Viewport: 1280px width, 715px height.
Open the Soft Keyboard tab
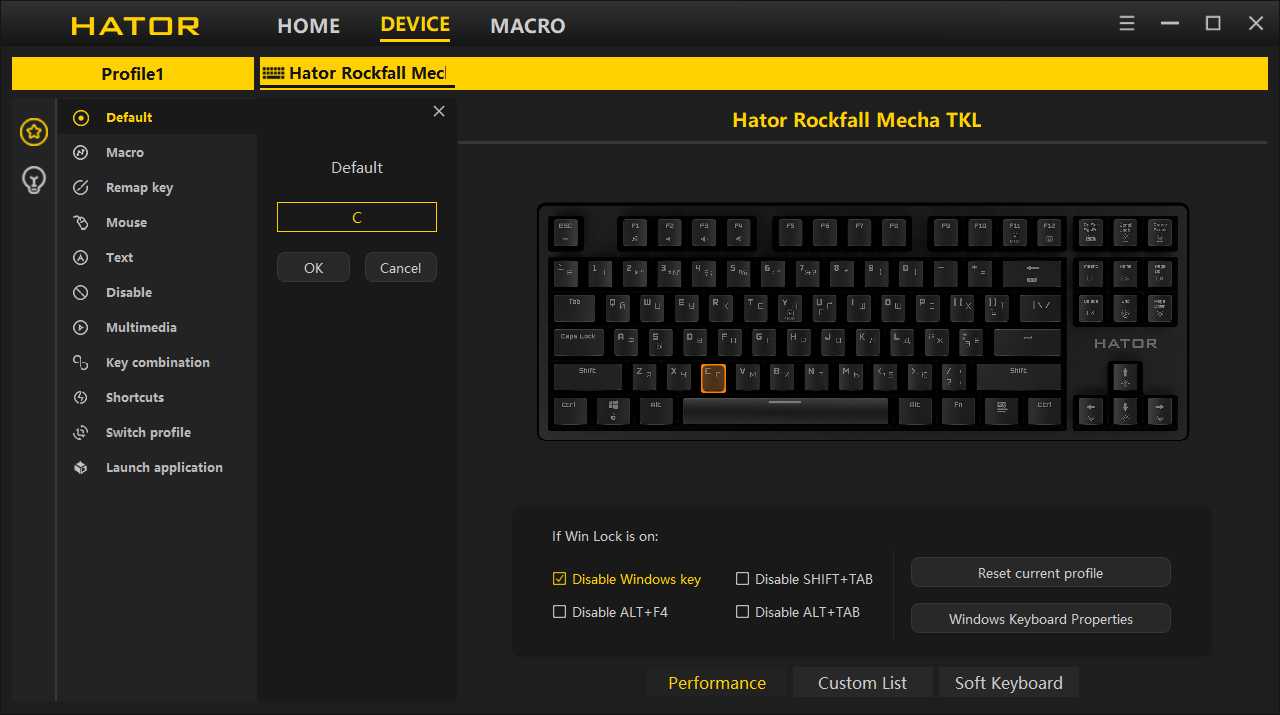pos(1008,683)
